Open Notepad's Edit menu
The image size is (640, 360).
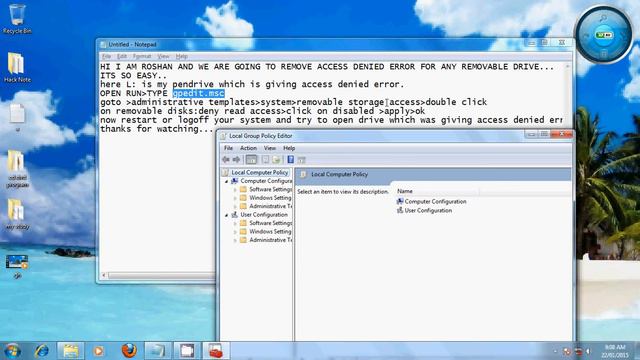122,56
